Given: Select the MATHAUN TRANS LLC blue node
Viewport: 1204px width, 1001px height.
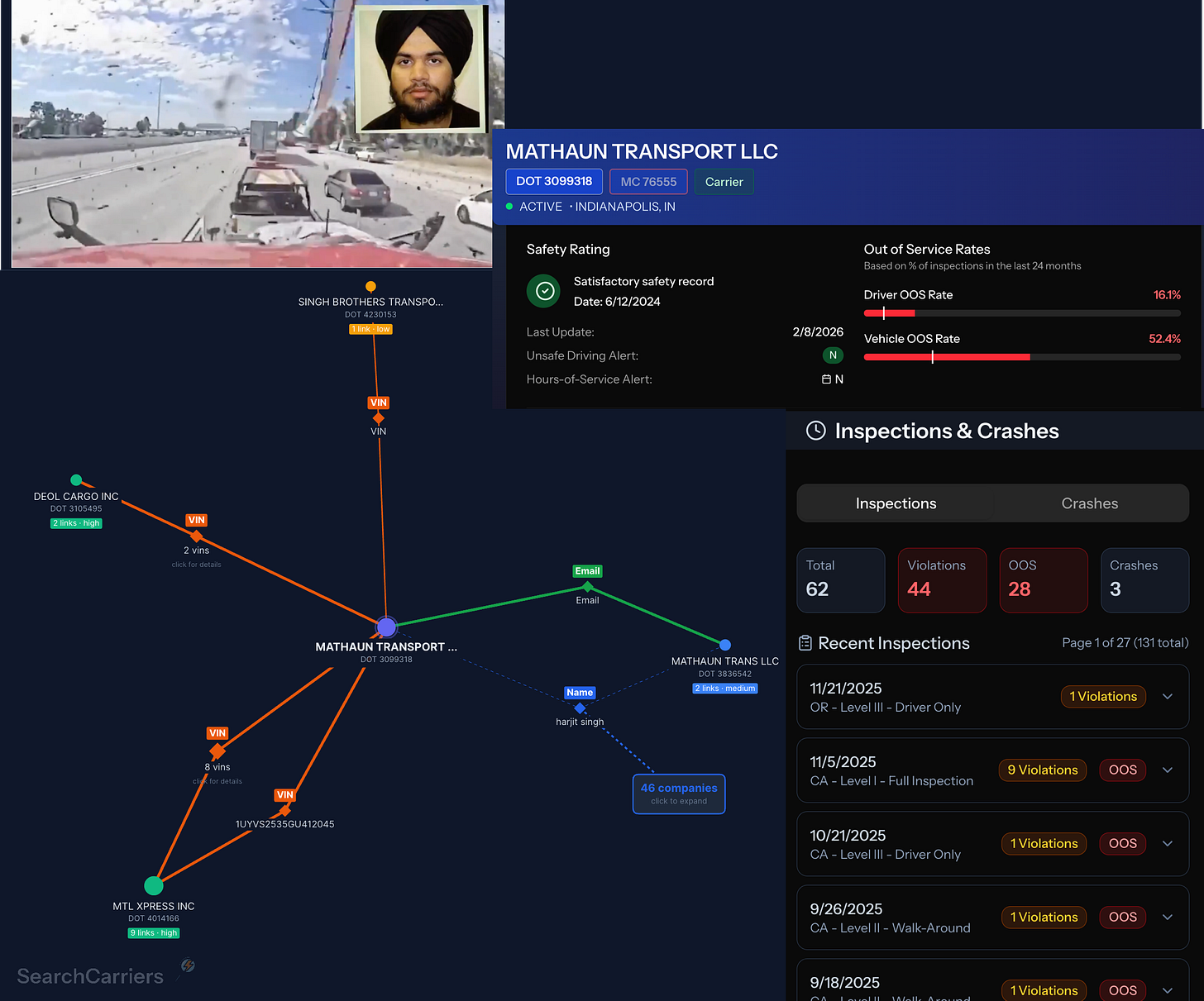Looking at the screenshot, I should tap(725, 645).
